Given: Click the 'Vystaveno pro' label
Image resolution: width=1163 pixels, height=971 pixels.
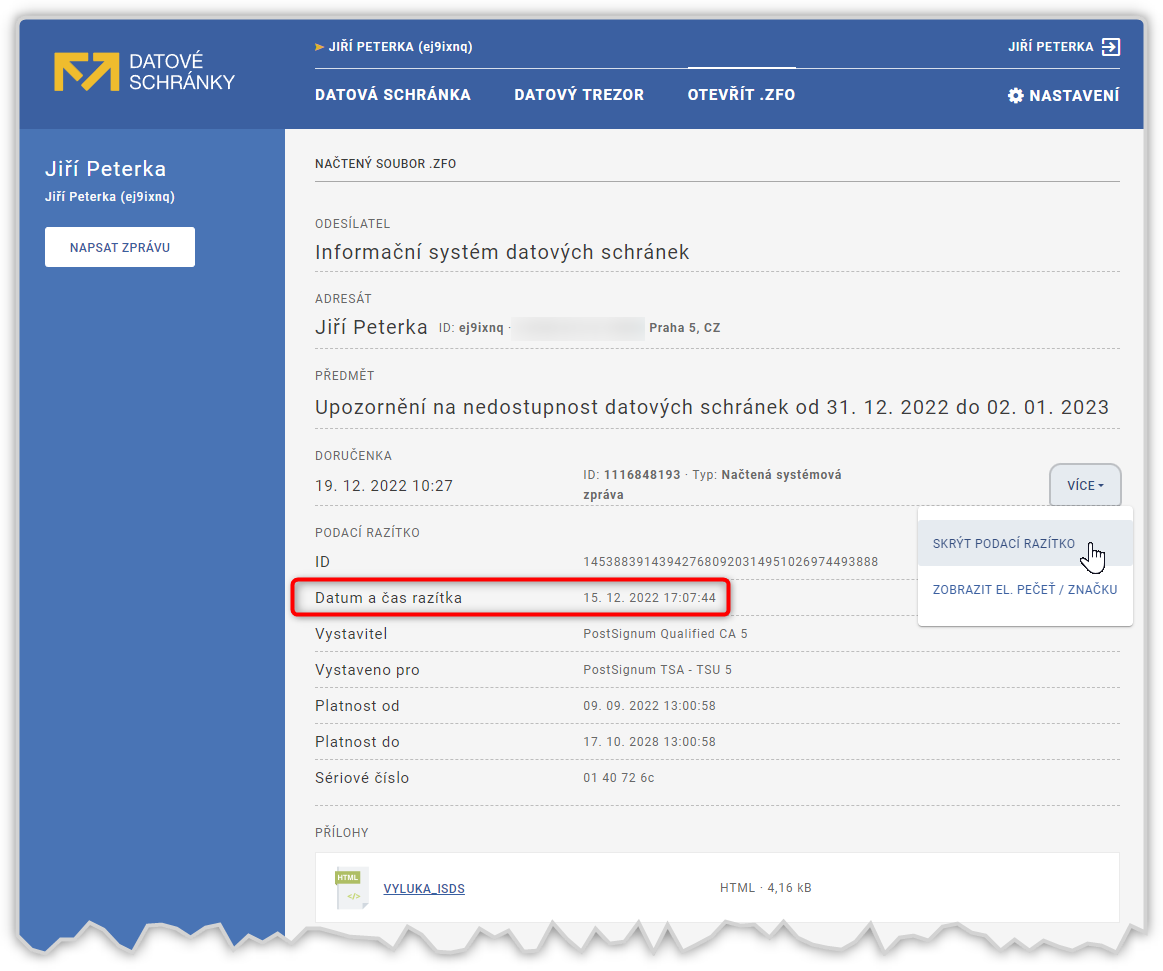Looking at the screenshot, I should click(x=367, y=670).
